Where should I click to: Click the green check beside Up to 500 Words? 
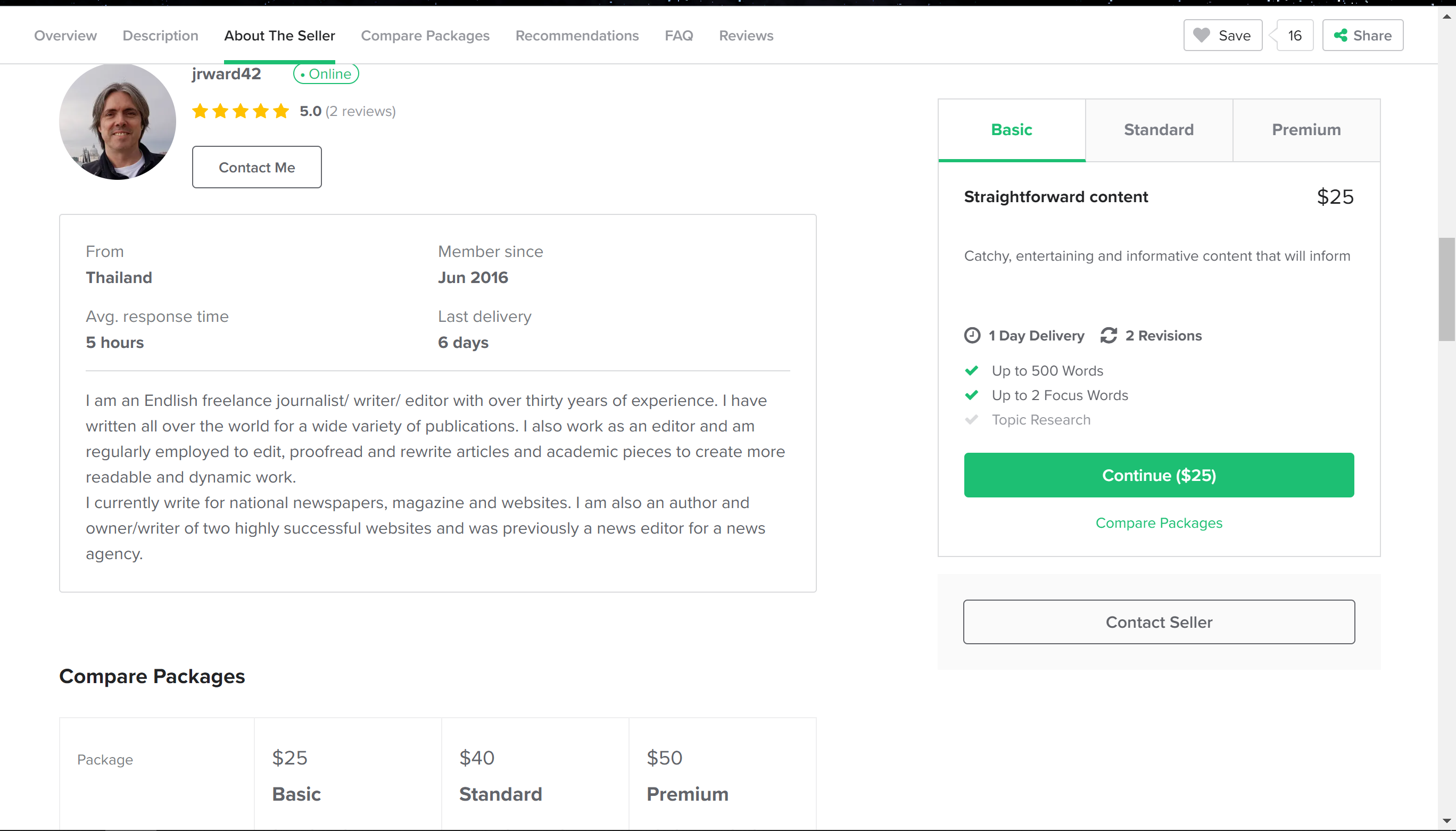971,370
